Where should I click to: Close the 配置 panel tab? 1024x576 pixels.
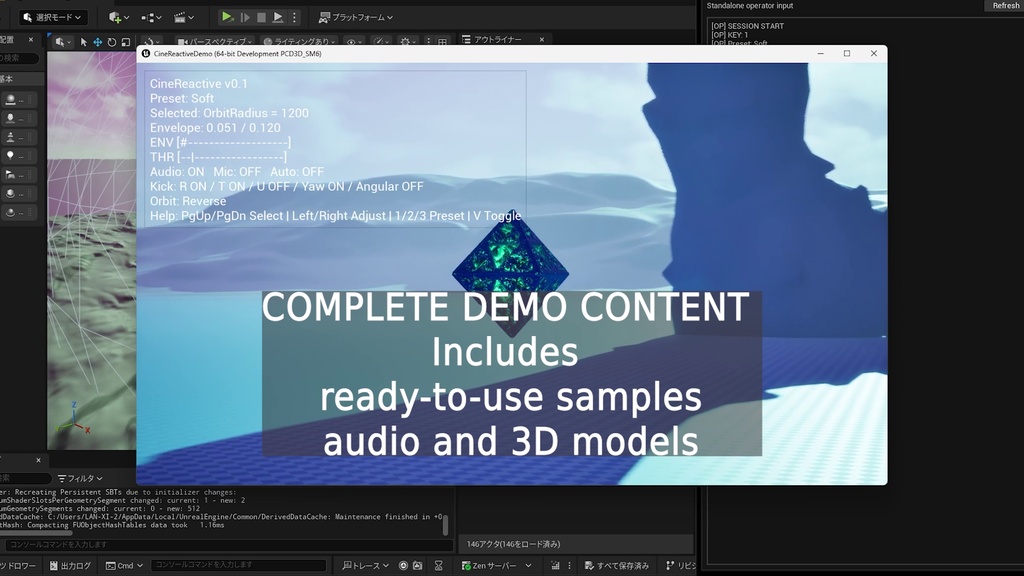(31, 40)
